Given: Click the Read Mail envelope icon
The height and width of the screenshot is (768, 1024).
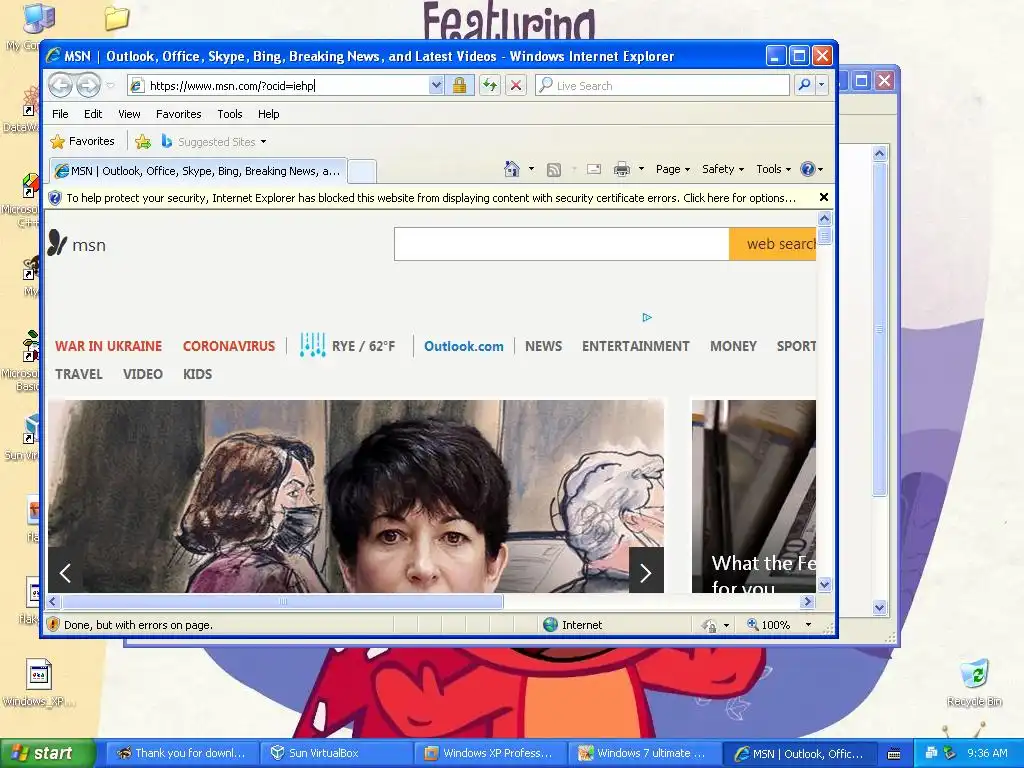Looking at the screenshot, I should [x=594, y=169].
